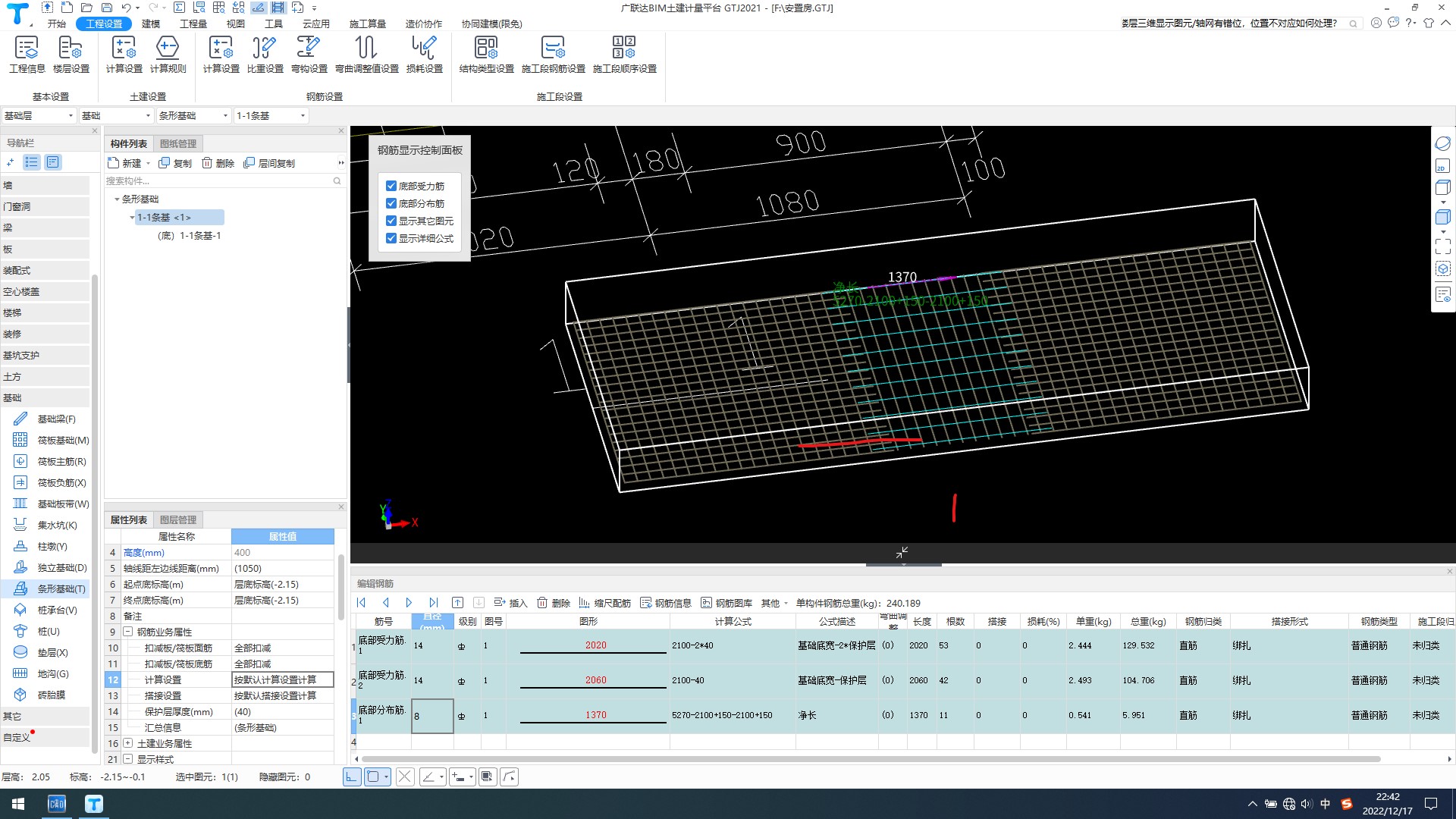Screen dimensions: 1456x819
Task: Click full-screen extents icon on right toolbar
Action: [1442, 246]
